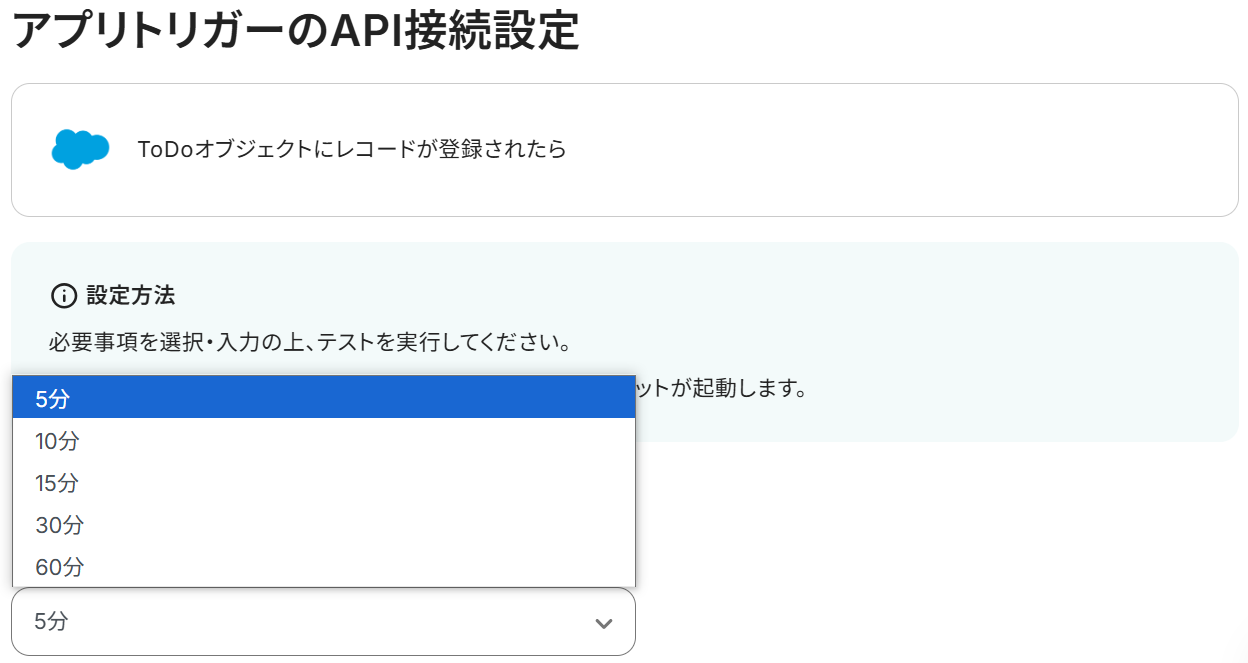Select the highlighted 5分 option
This screenshot has height=663, width=1248.
coord(323,398)
